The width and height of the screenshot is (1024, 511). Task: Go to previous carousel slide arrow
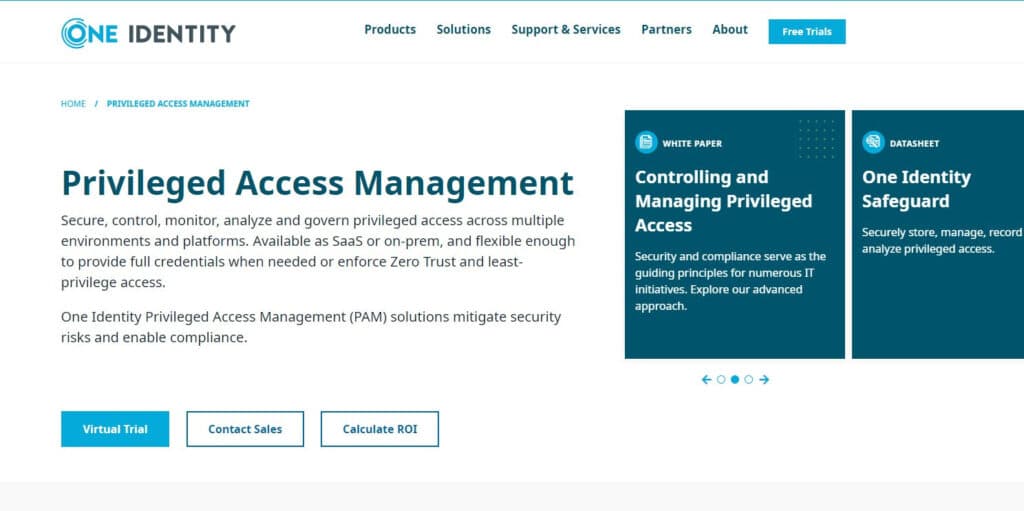click(706, 380)
